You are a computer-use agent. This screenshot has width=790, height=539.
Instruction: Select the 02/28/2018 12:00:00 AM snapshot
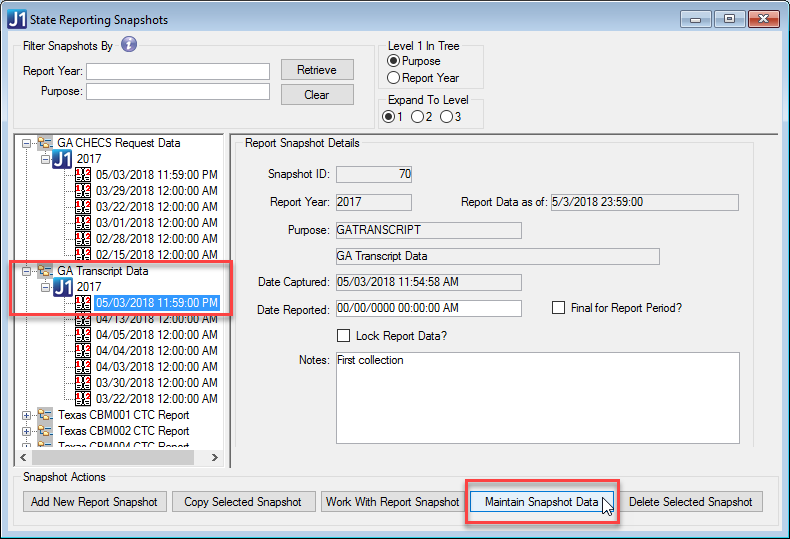[157, 239]
